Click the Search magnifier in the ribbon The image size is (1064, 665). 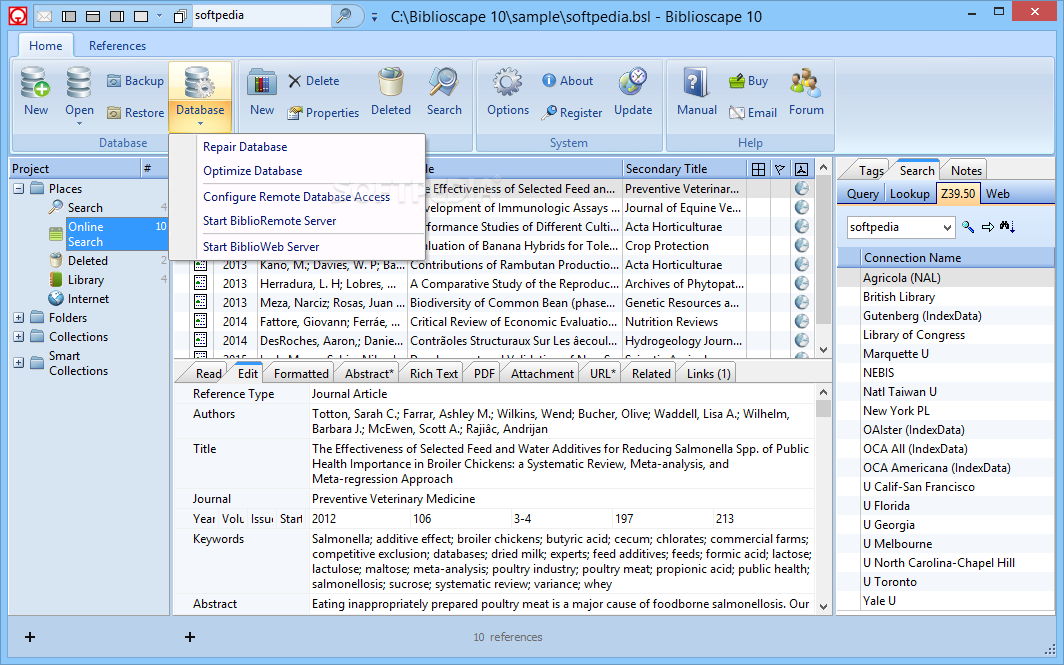click(x=444, y=82)
